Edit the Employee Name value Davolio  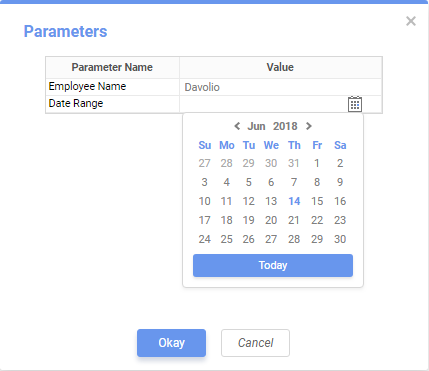(281, 87)
